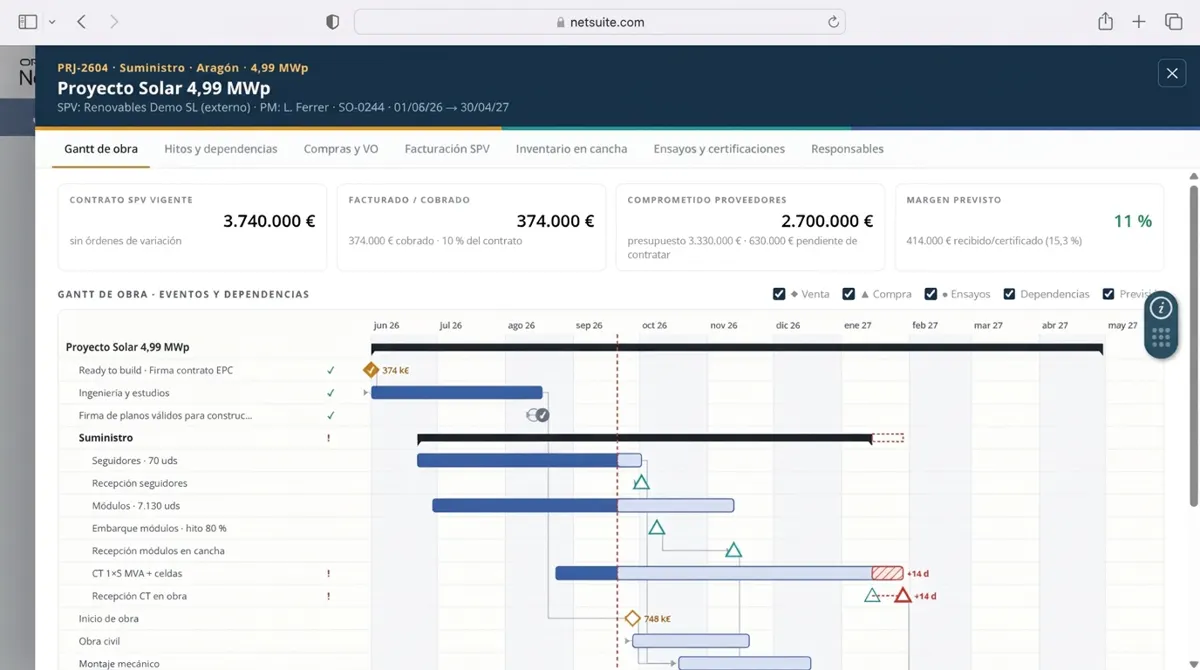The image size is (1200, 670).
Task: Open the Responsables tab
Action: (x=847, y=149)
